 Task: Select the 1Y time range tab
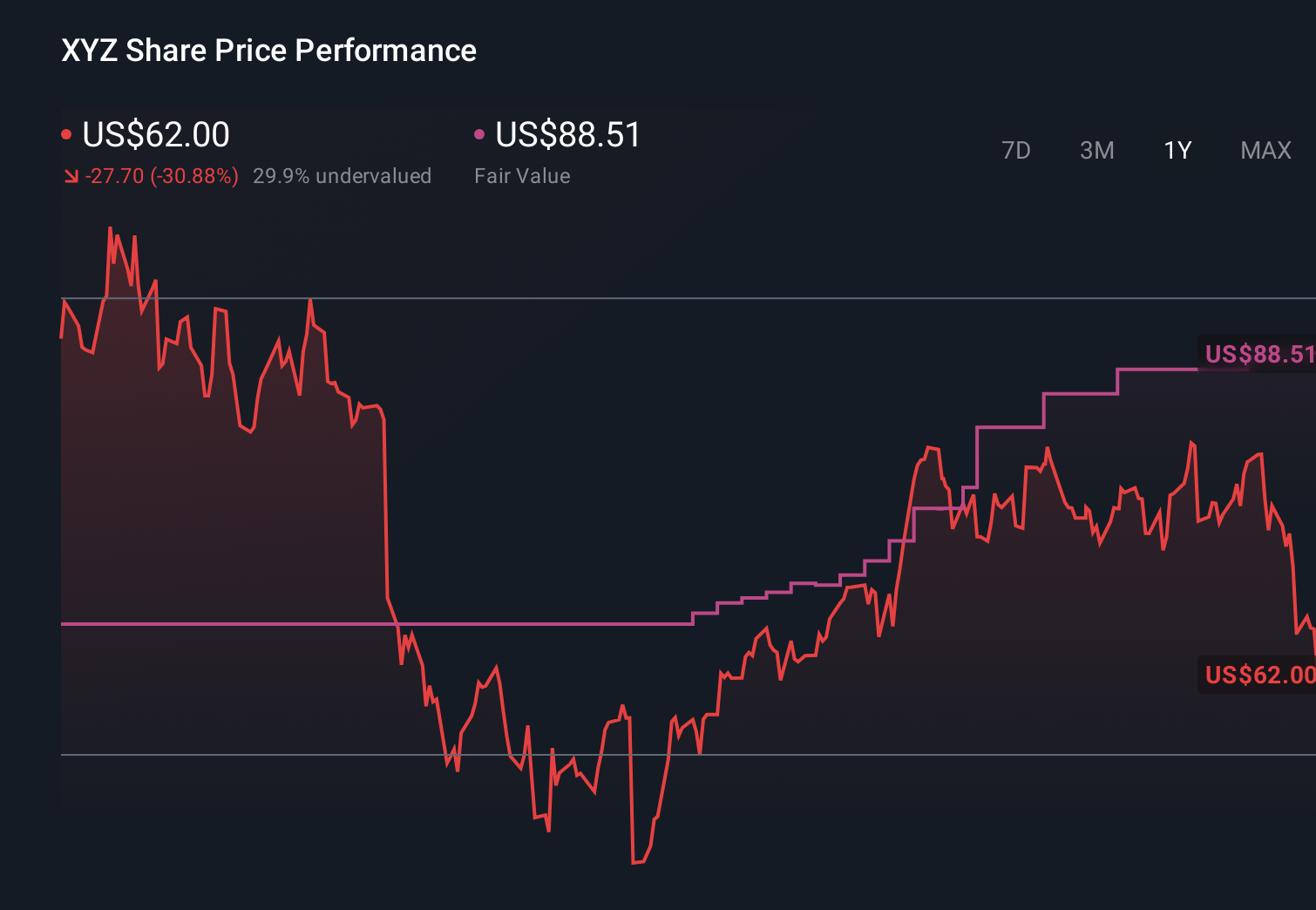point(1177,151)
